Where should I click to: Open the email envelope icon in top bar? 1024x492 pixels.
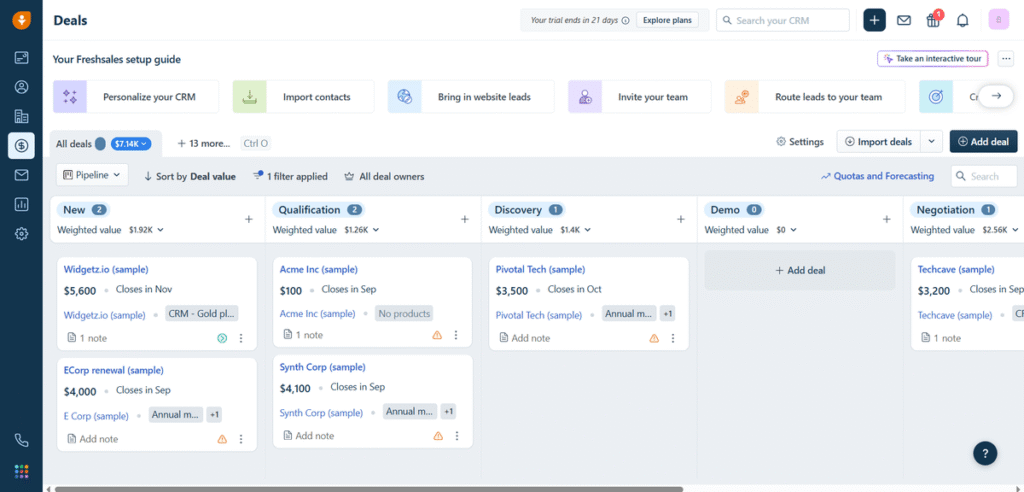point(904,20)
